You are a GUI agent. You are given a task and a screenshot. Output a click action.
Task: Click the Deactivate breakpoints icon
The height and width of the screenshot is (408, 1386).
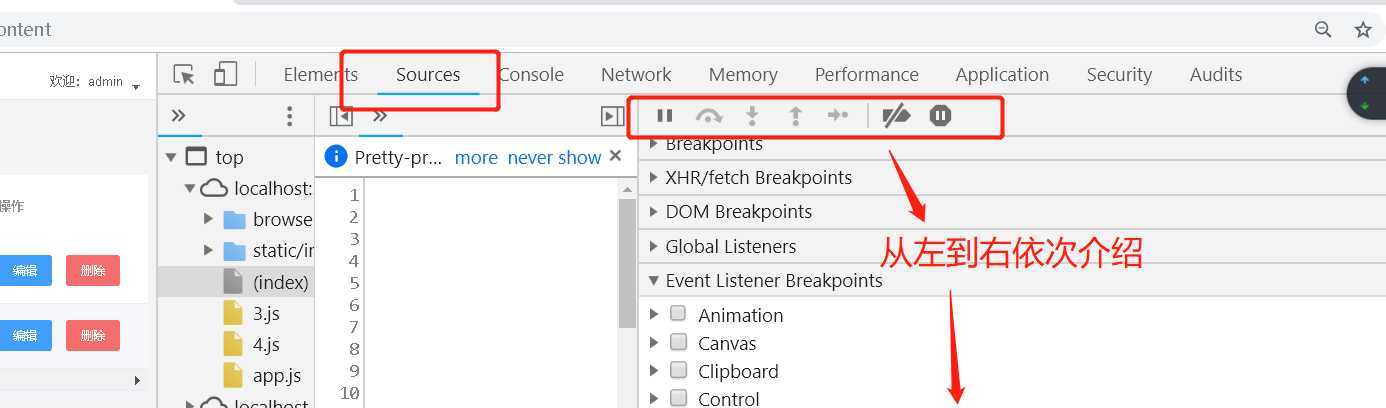(x=896, y=116)
